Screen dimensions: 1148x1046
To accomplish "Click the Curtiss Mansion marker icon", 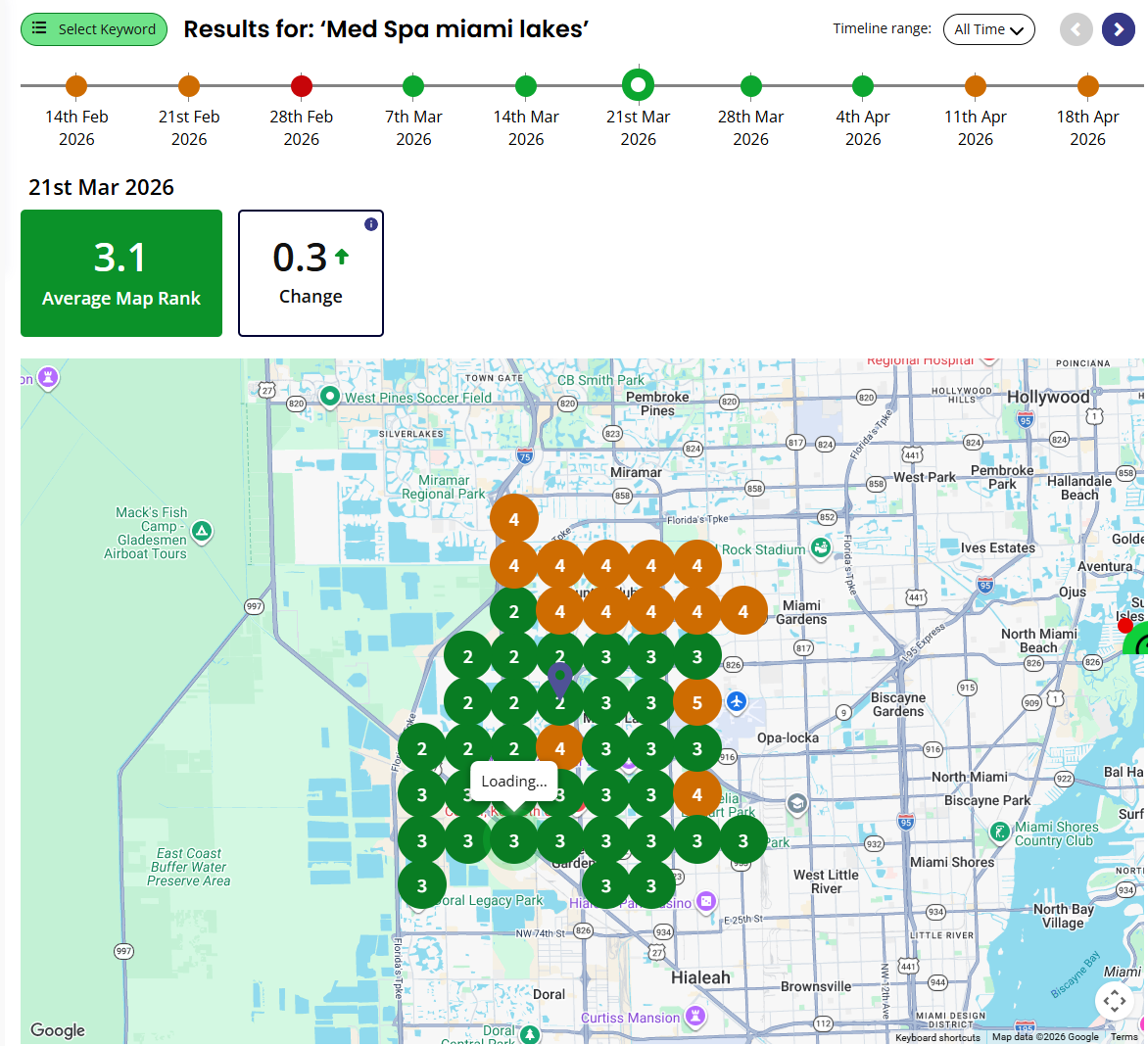I will coord(695,1016).
